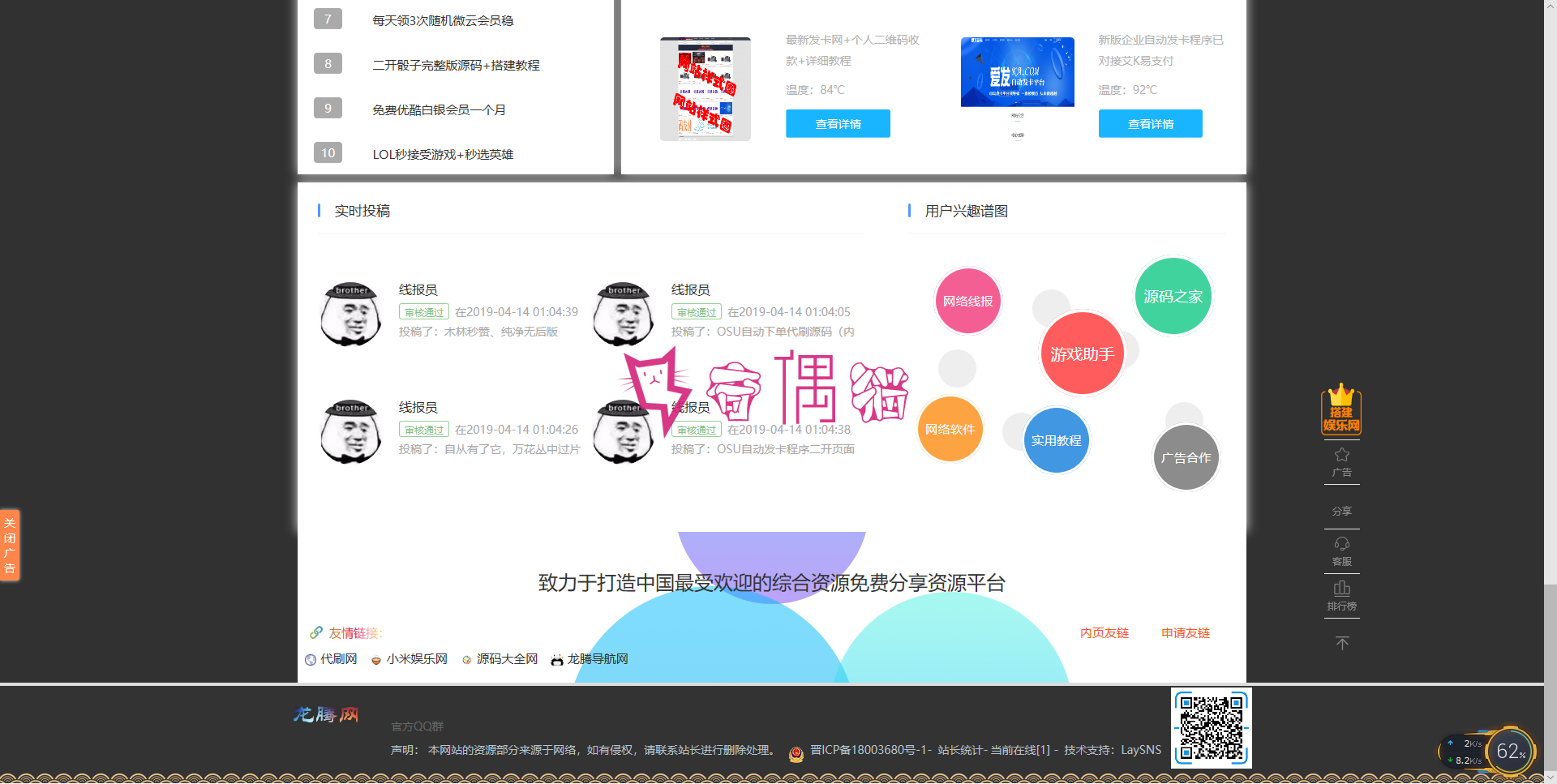Viewport: 1557px width, 784px height.
Task: Click the avatar beside OSU自动发卡程序二开页面 submission
Action: point(624,431)
